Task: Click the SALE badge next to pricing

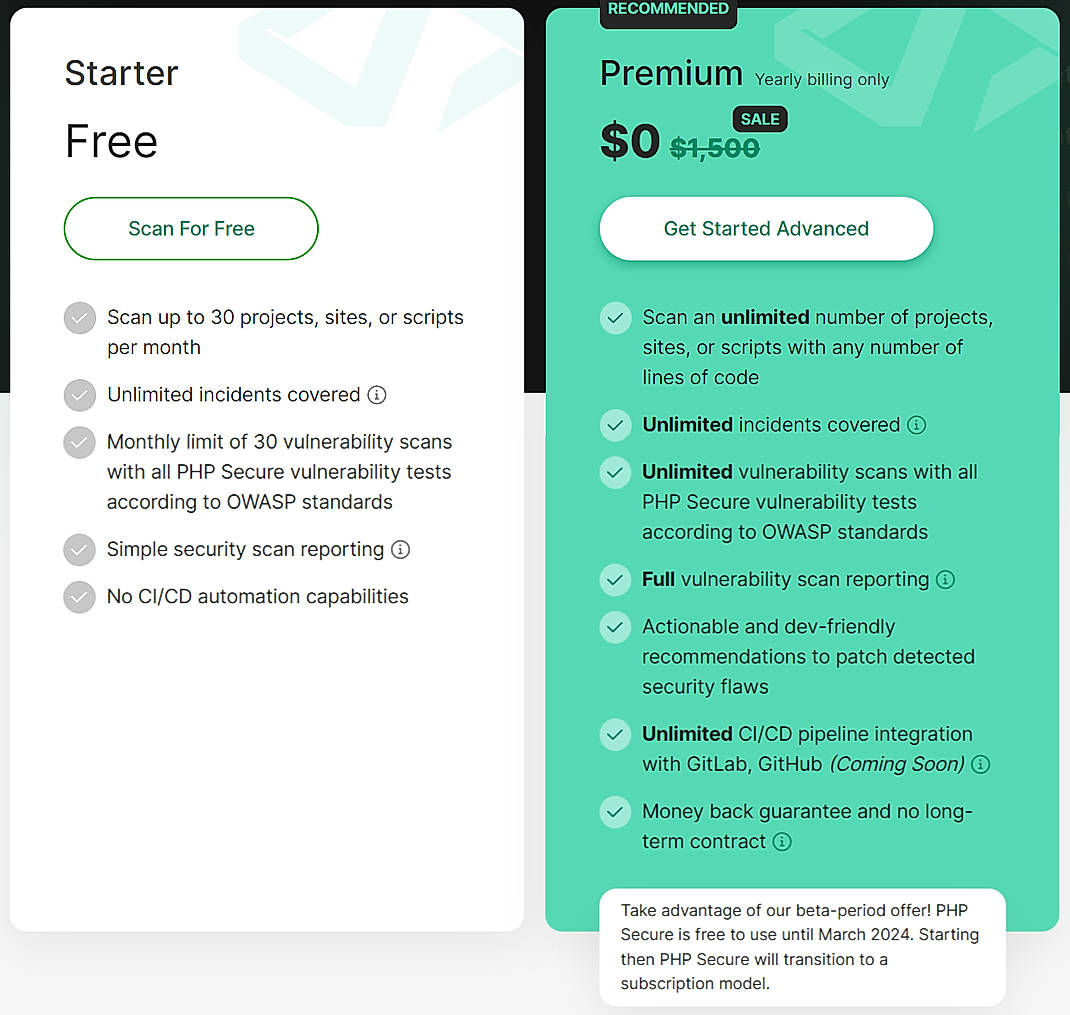Action: (760, 119)
